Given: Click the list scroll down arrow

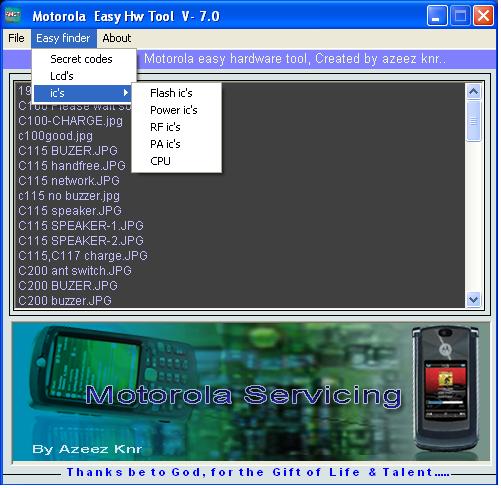Looking at the screenshot, I should 474,300.
